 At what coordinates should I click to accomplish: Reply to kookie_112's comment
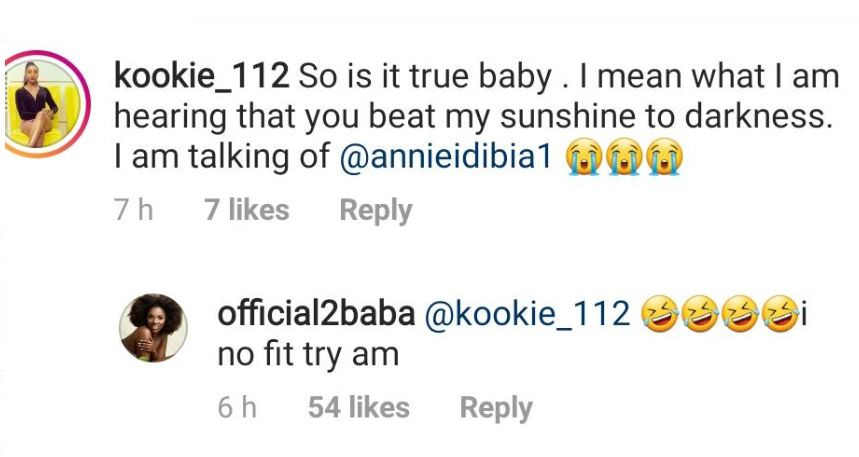pyautogui.click(x=376, y=210)
